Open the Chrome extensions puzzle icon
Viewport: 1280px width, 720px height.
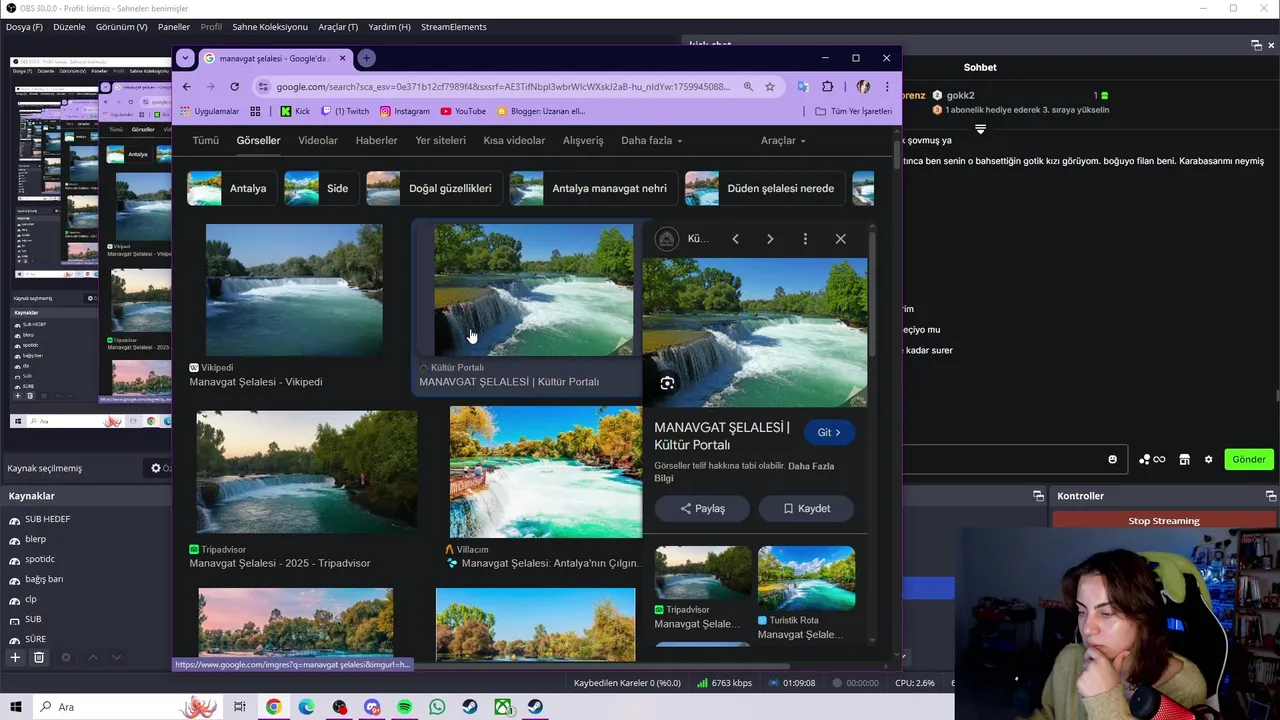click(x=828, y=87)
